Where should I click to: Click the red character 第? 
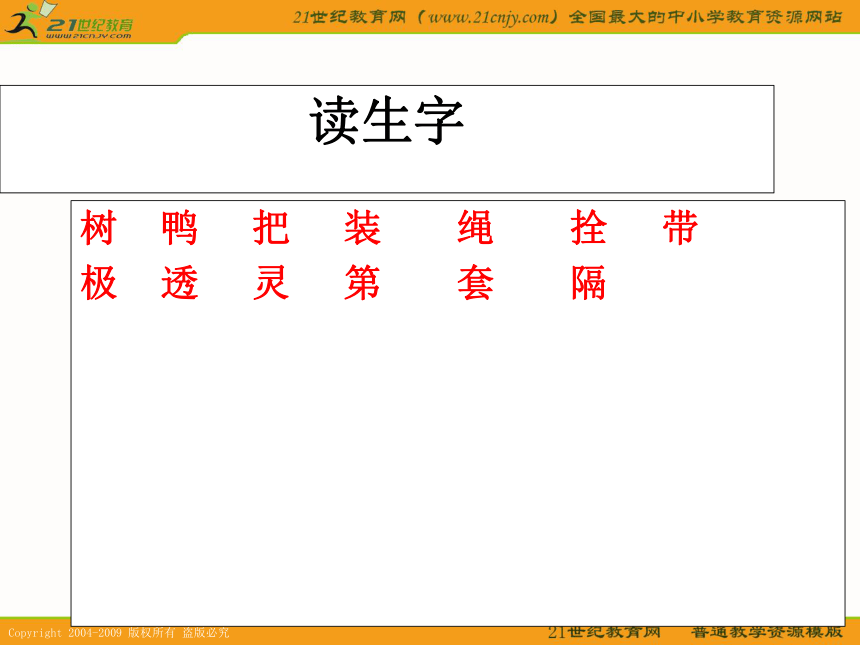click(x=363, y=282)
